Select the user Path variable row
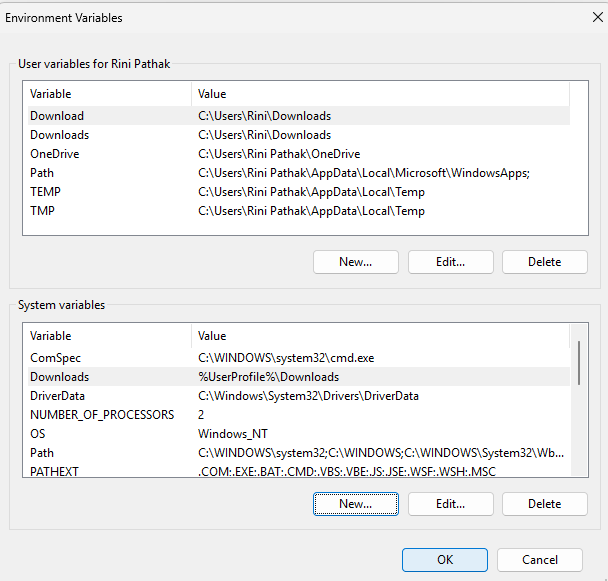The image size is (608, 581). click(42, 173)
